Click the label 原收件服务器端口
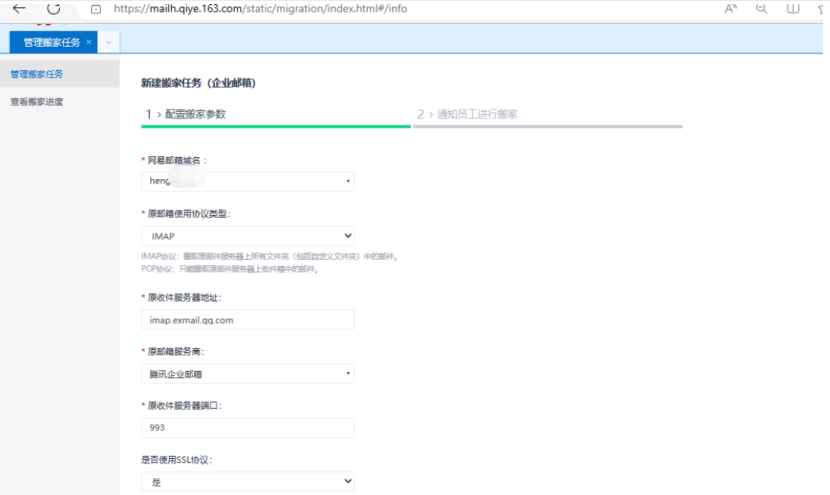830x495 pixels. click(x=184, y=406)
